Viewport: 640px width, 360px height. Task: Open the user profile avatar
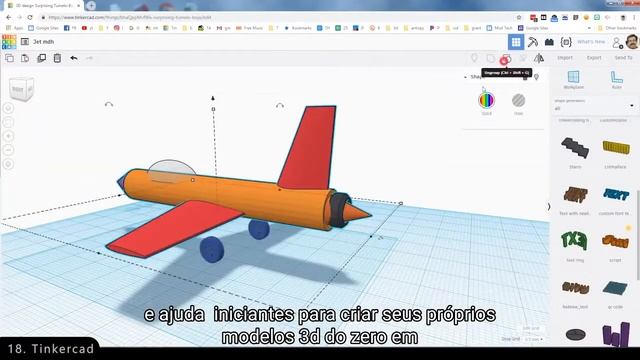pos(632,41)
